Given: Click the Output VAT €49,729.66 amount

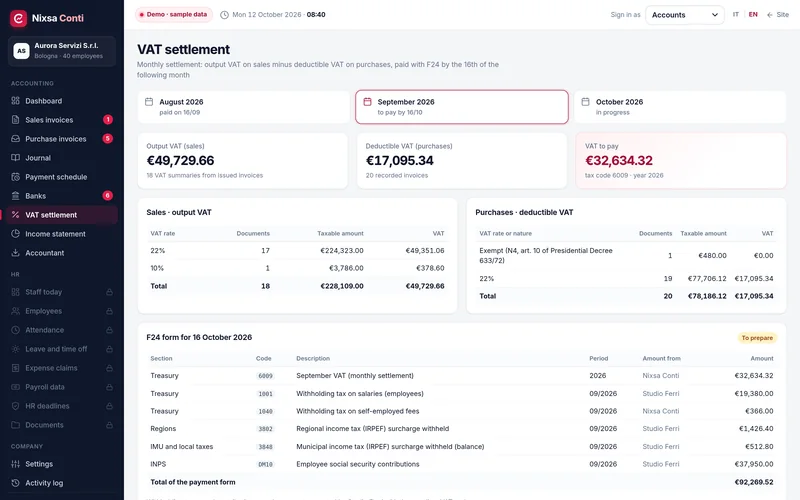Looking at the screenshot, I should click(x=181, y=161).
